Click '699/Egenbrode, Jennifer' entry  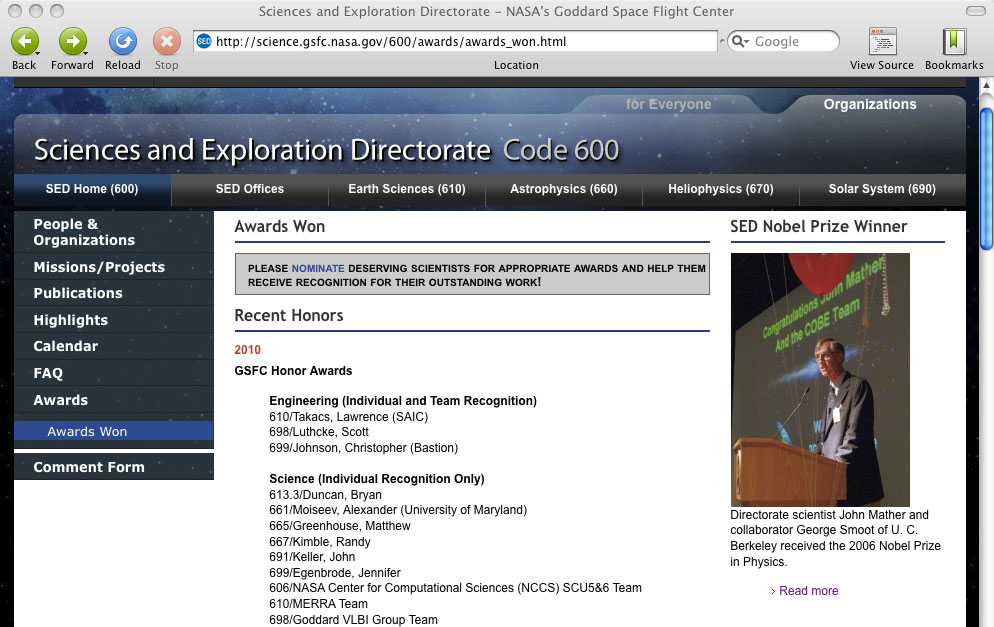tap(335, 572)
